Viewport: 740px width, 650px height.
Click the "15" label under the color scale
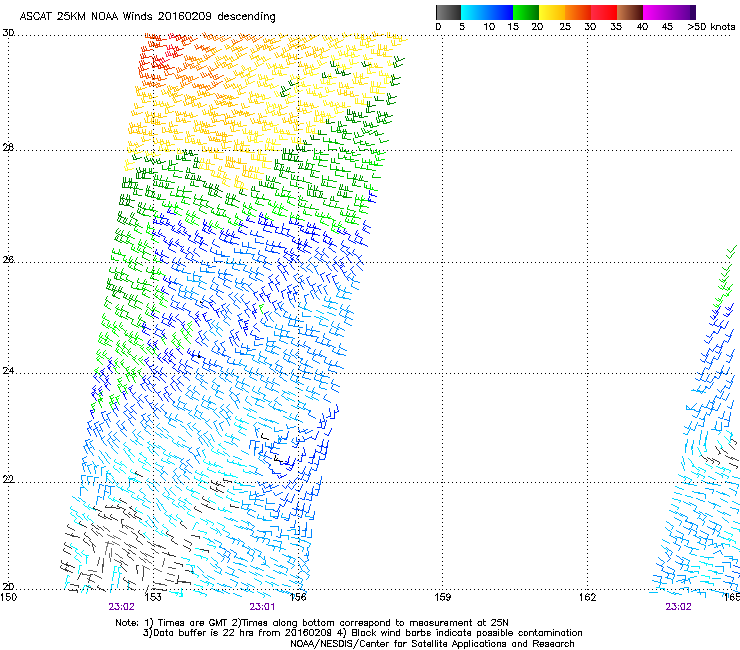pyautogui.click(x=513, y=27)
